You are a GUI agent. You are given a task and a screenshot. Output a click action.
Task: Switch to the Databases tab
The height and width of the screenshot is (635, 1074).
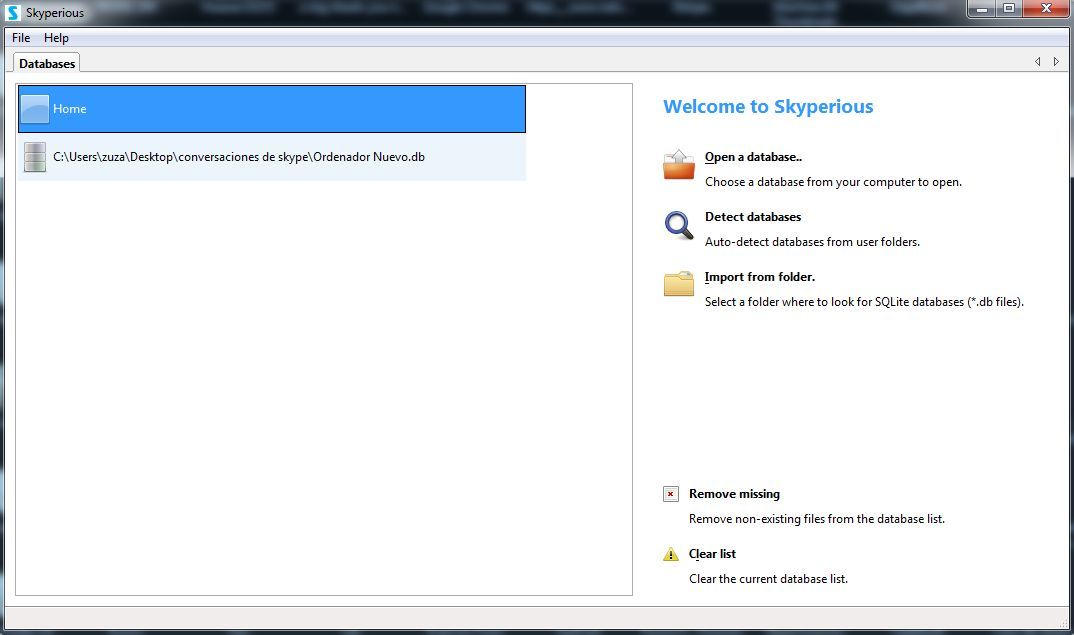[x=47, y=63]
